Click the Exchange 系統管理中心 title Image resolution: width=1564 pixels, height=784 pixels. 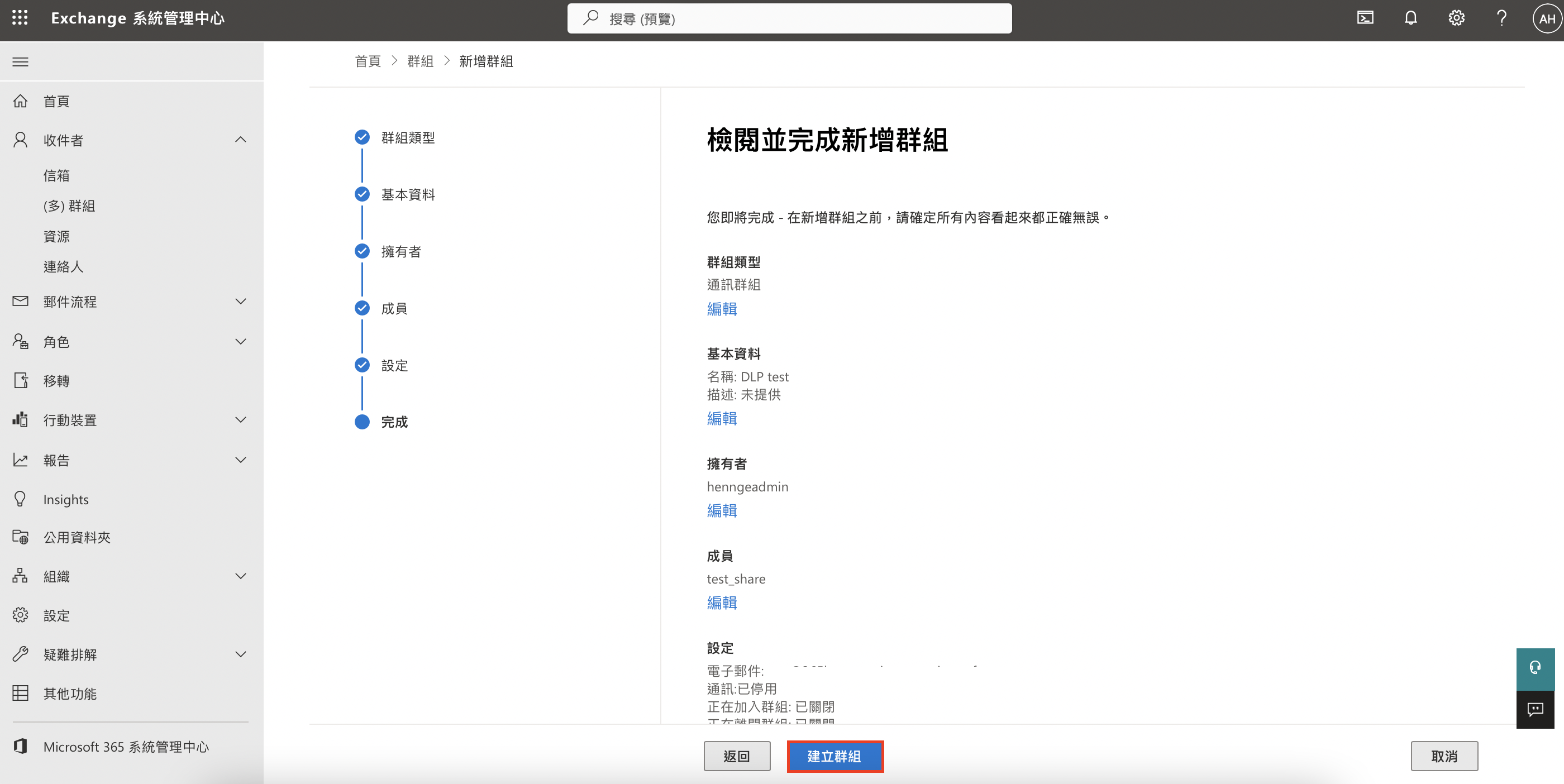coord(138,18)
